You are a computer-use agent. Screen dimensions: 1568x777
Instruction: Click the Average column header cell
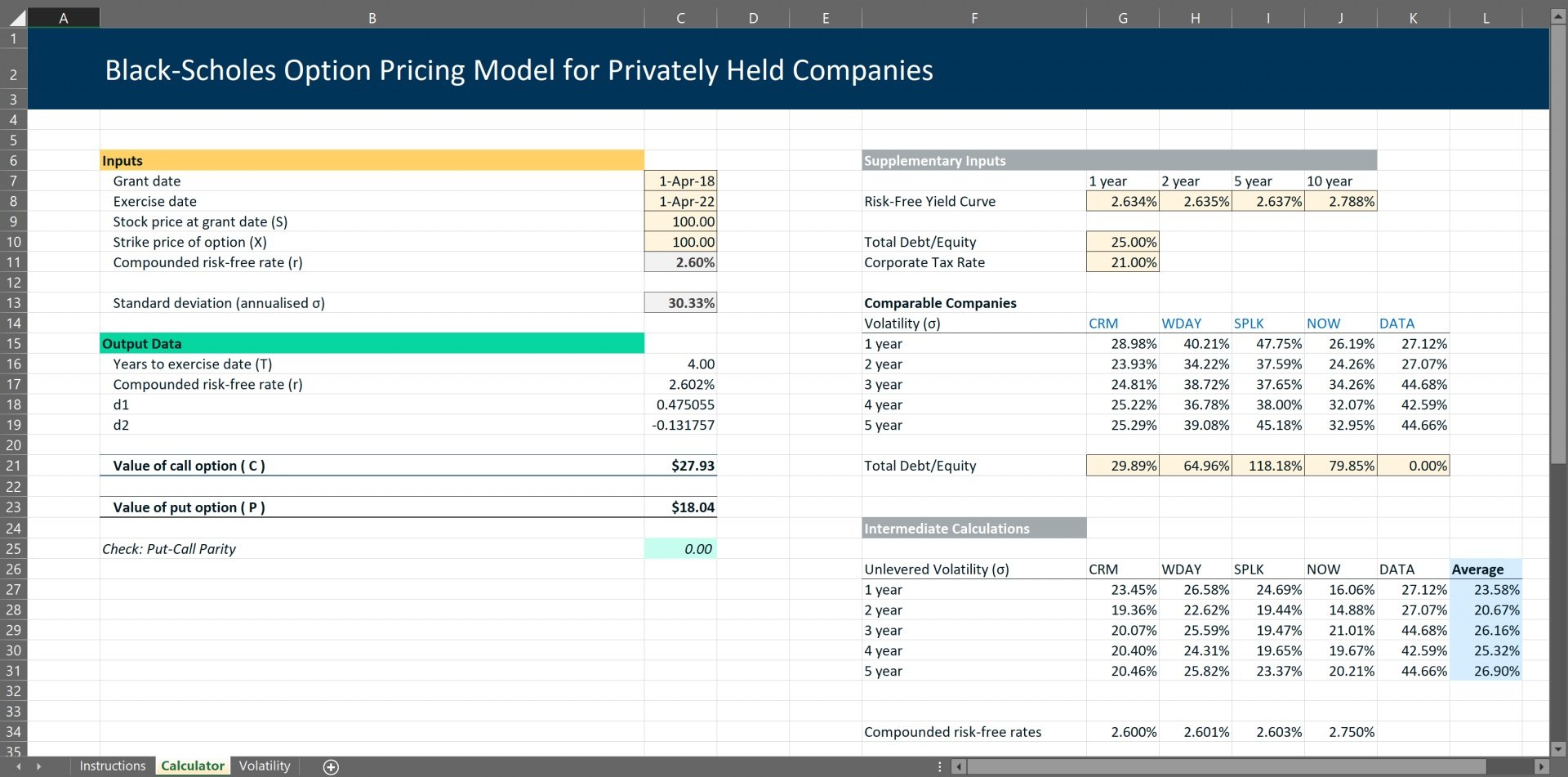(1486, 569)
